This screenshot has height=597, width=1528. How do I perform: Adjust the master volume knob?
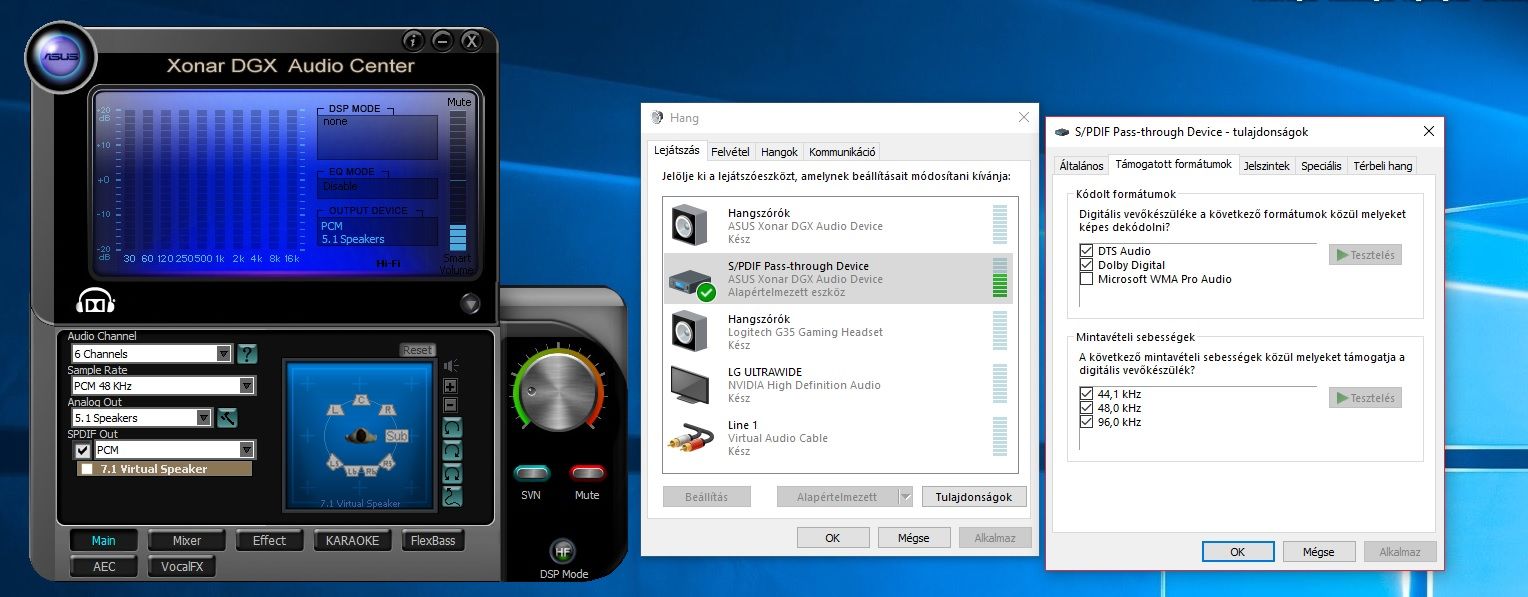coord(558,392)
